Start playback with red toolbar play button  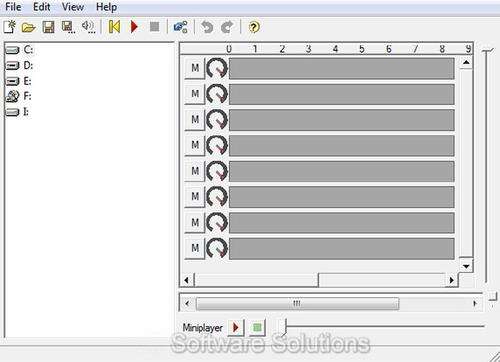[134, 27]
